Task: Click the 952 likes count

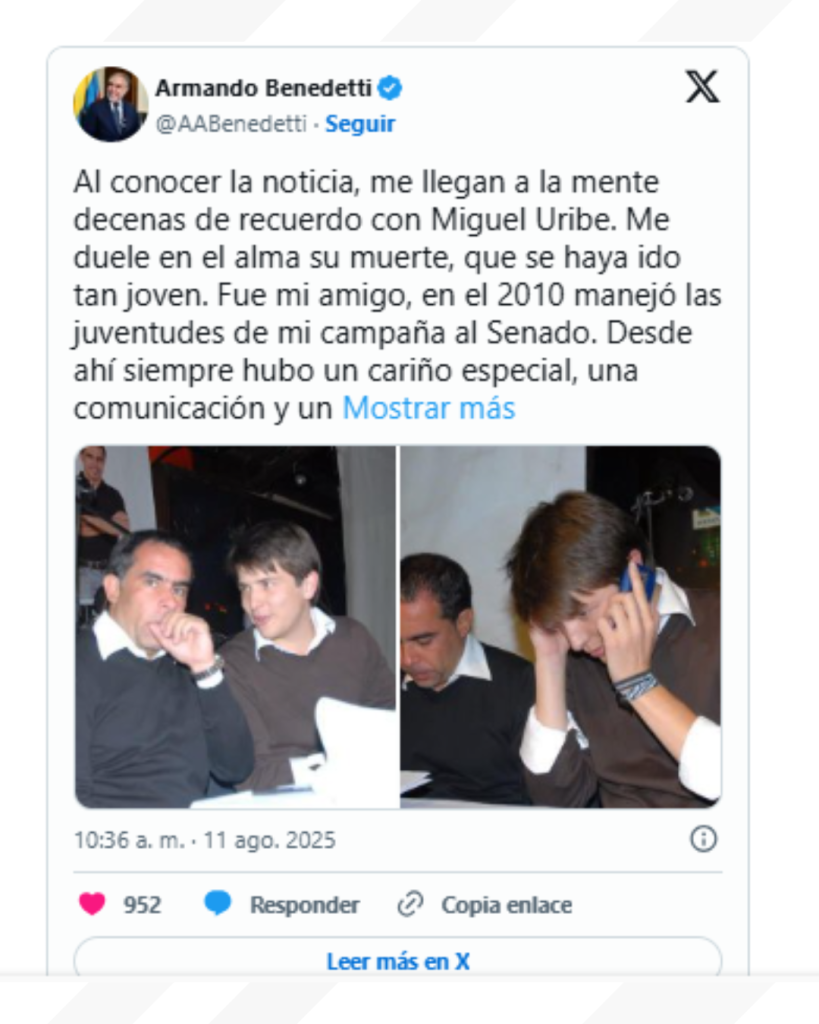Action: 142,904
